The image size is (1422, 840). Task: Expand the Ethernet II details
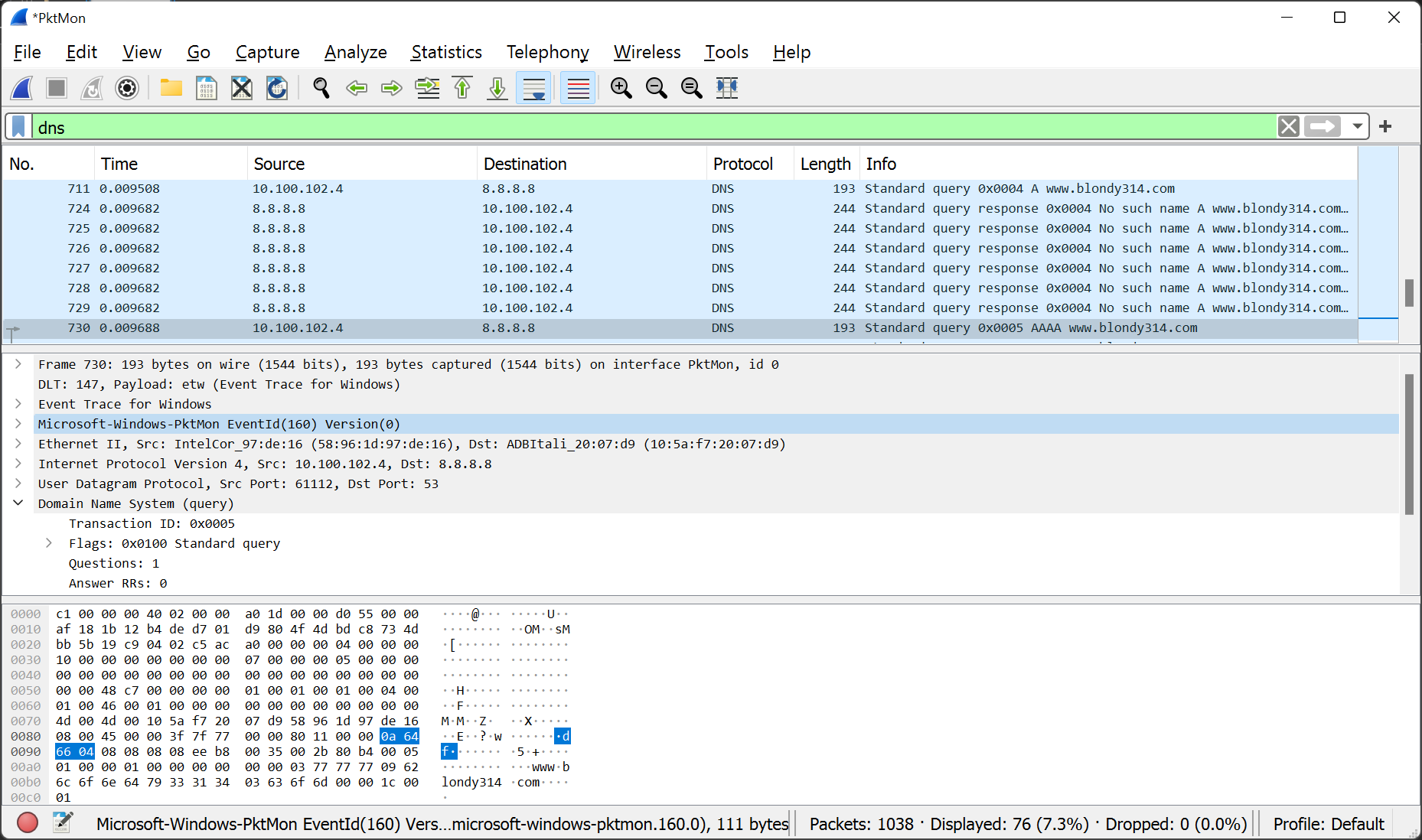pyautogui.click(x=18, y=444)
